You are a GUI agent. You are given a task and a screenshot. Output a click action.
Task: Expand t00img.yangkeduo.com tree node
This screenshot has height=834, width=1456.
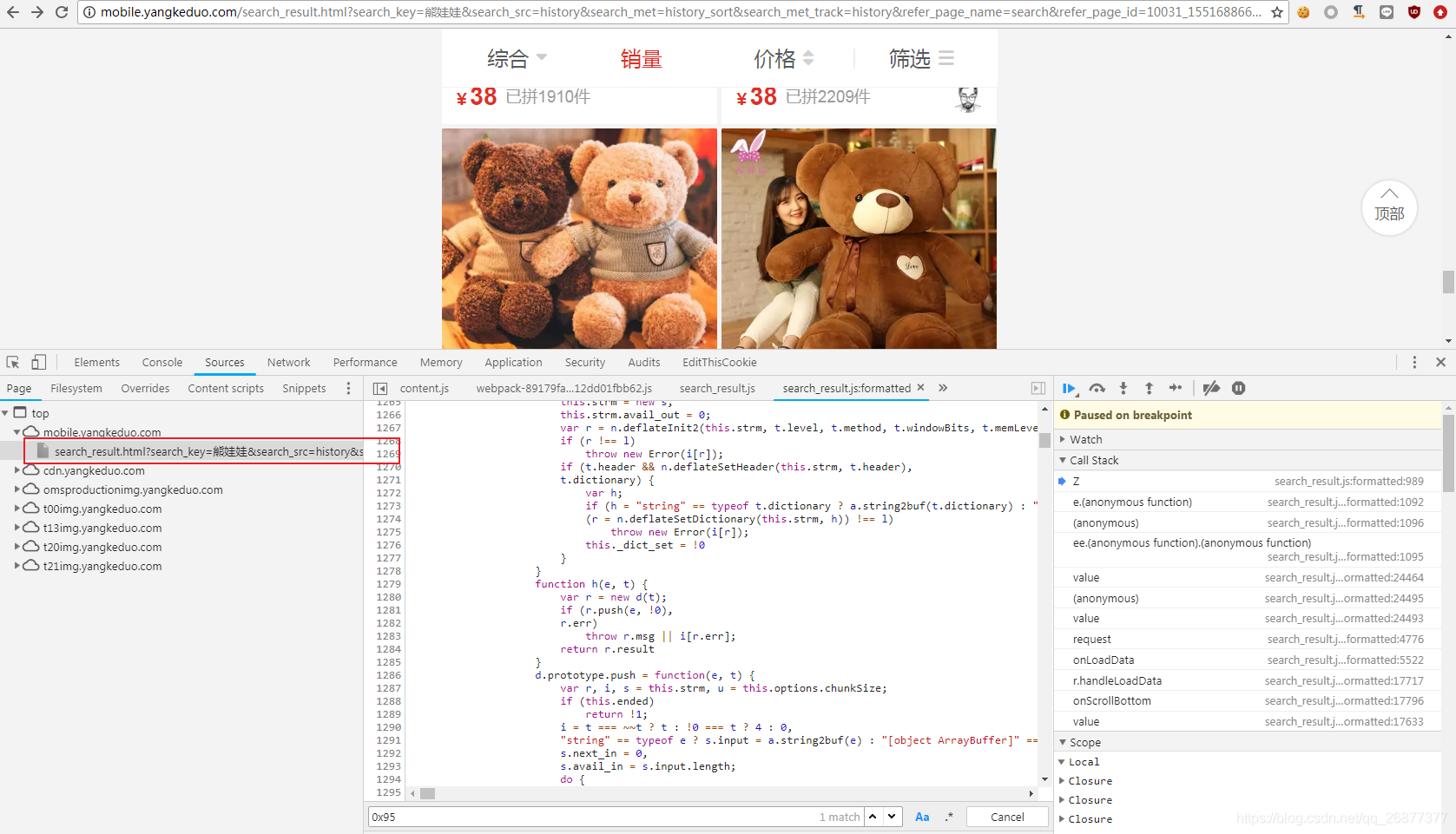click(x=17, y=509)
